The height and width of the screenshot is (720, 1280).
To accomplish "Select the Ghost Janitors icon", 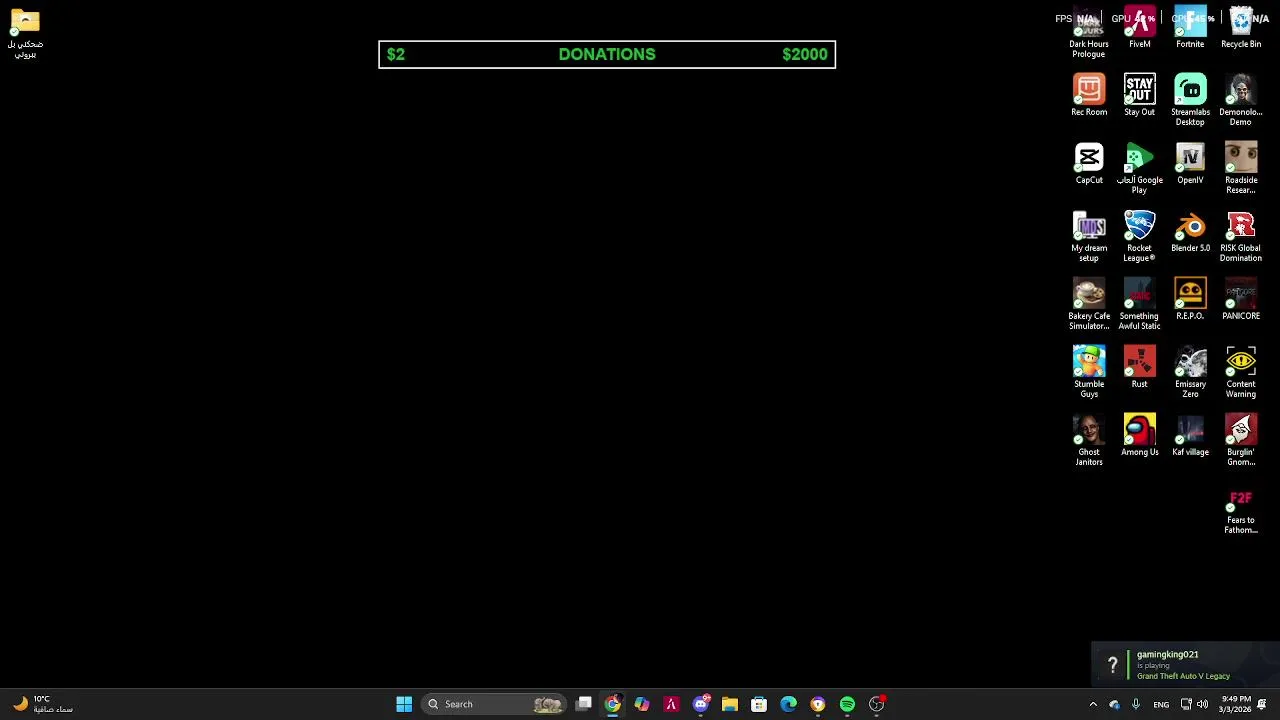I will coord(1089,440).
